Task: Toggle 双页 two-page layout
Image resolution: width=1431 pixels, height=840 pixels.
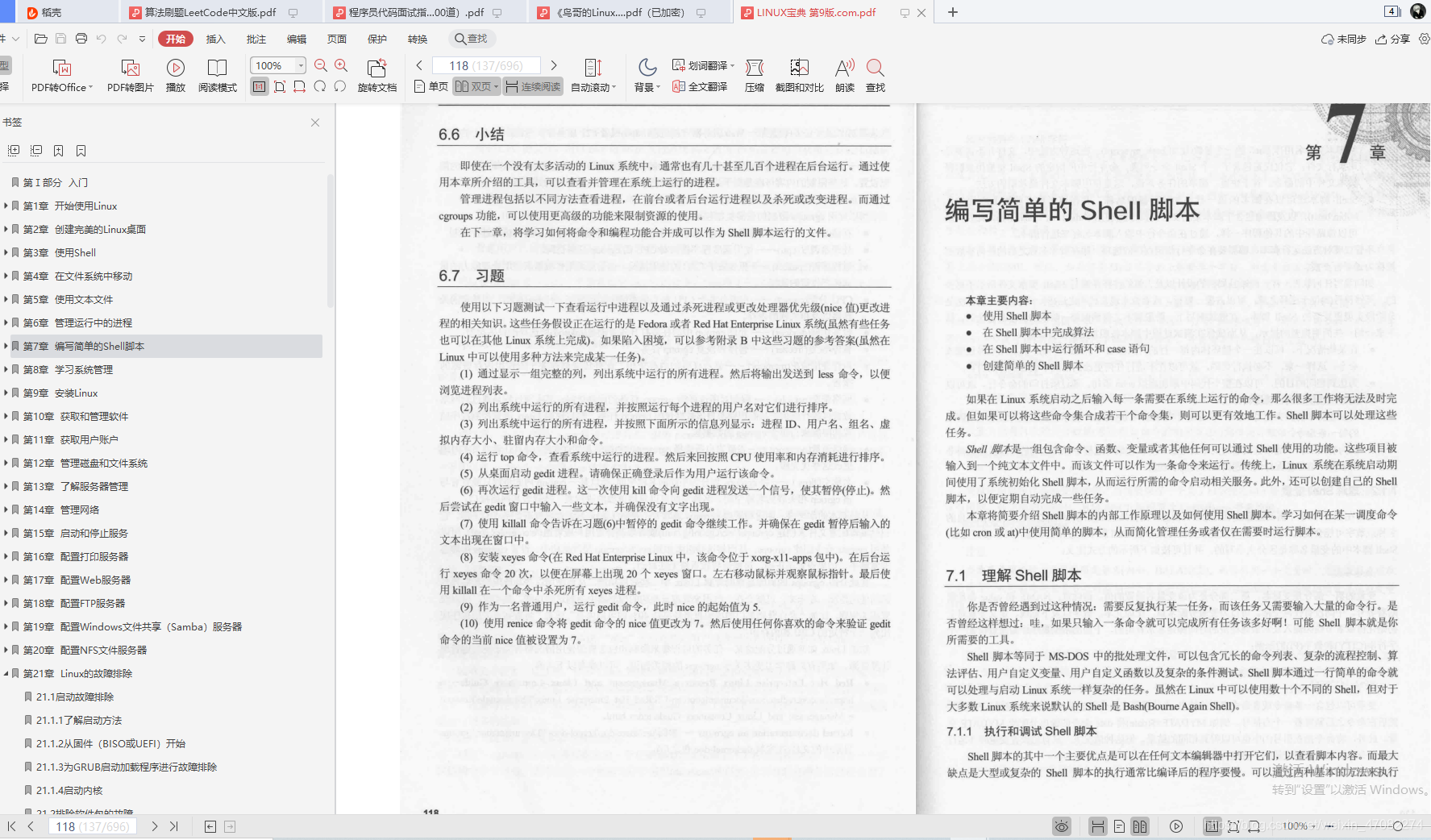Action: coord(476,86)
